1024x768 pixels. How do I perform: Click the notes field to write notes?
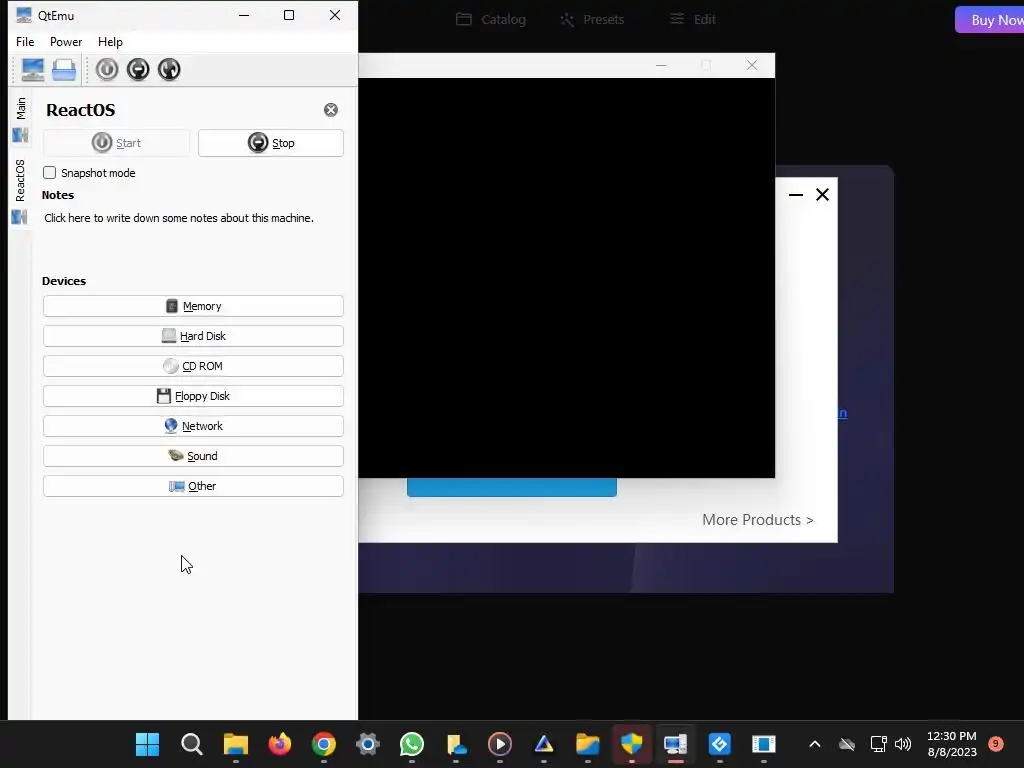[x=179, y=218]
